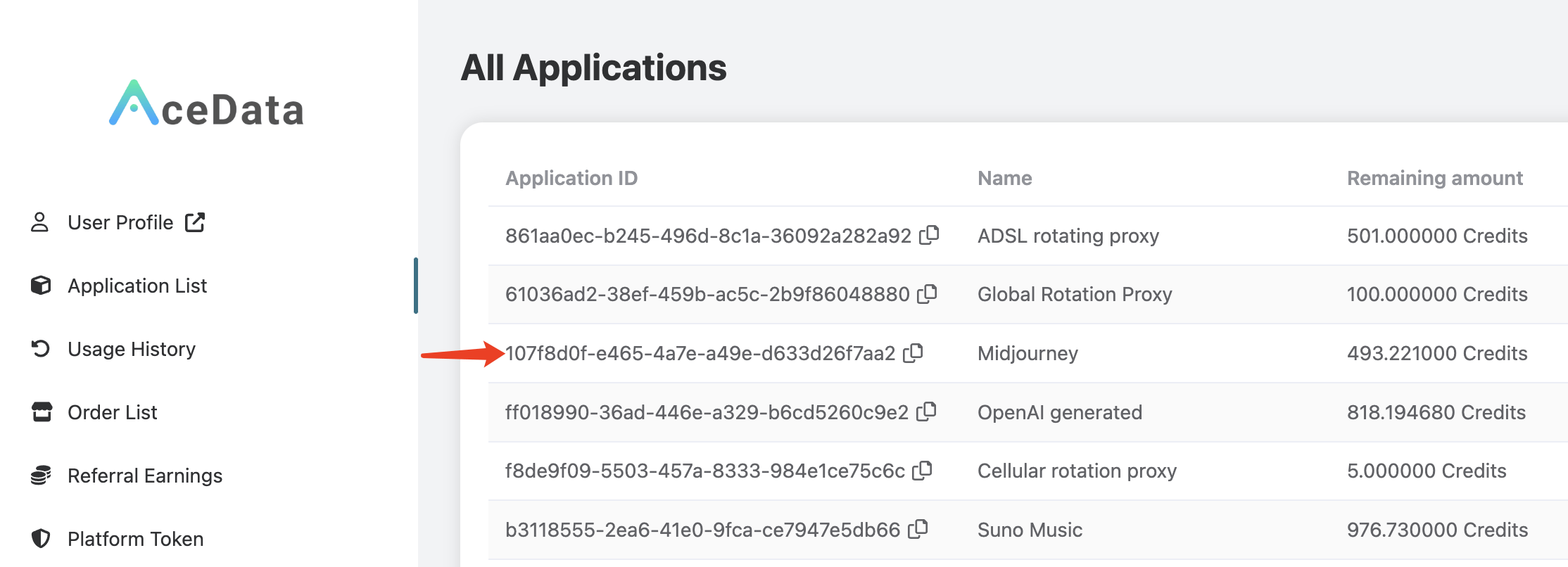
Task: Click the external link icon beside User Profile
Action: point(195,222)
